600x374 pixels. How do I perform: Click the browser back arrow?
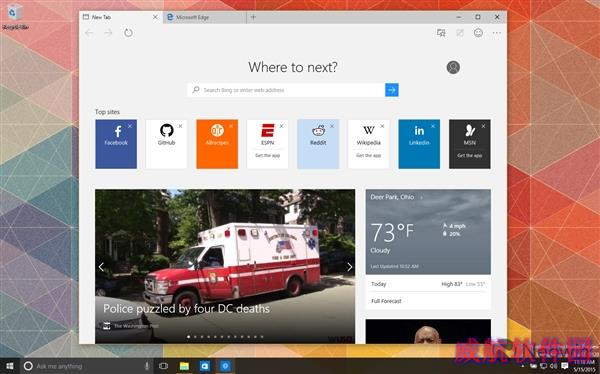[89, 33]
